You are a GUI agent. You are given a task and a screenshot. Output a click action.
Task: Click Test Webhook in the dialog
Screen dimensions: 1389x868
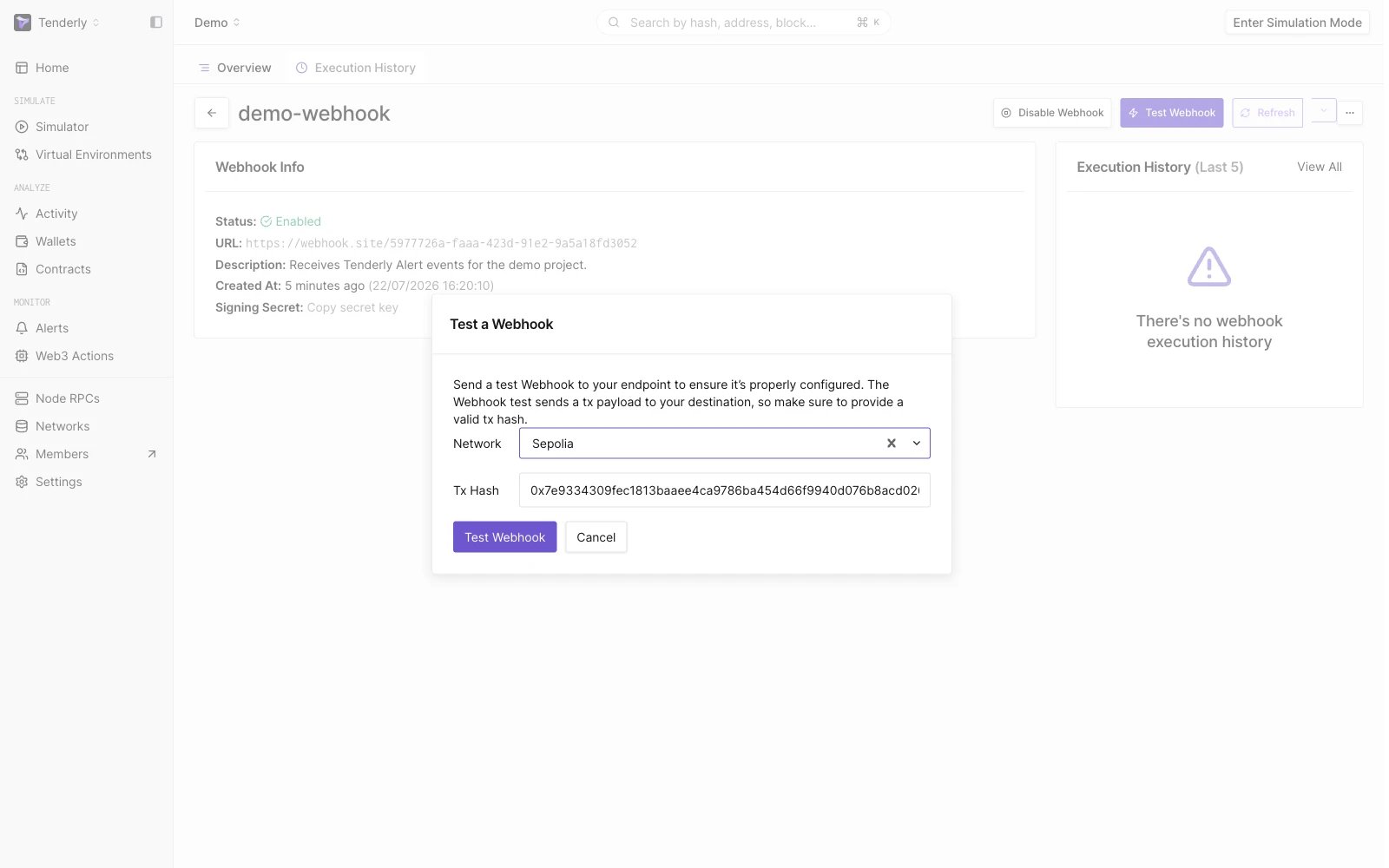click(x=504, y=537)
